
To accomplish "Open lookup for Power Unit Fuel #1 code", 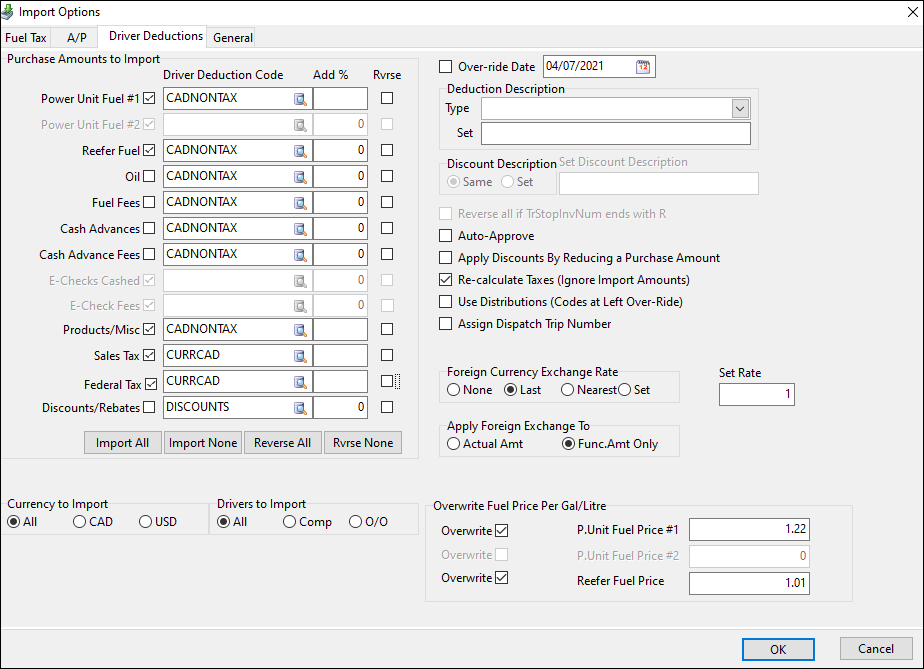I will pyautogui.click(x=300, y=99).
